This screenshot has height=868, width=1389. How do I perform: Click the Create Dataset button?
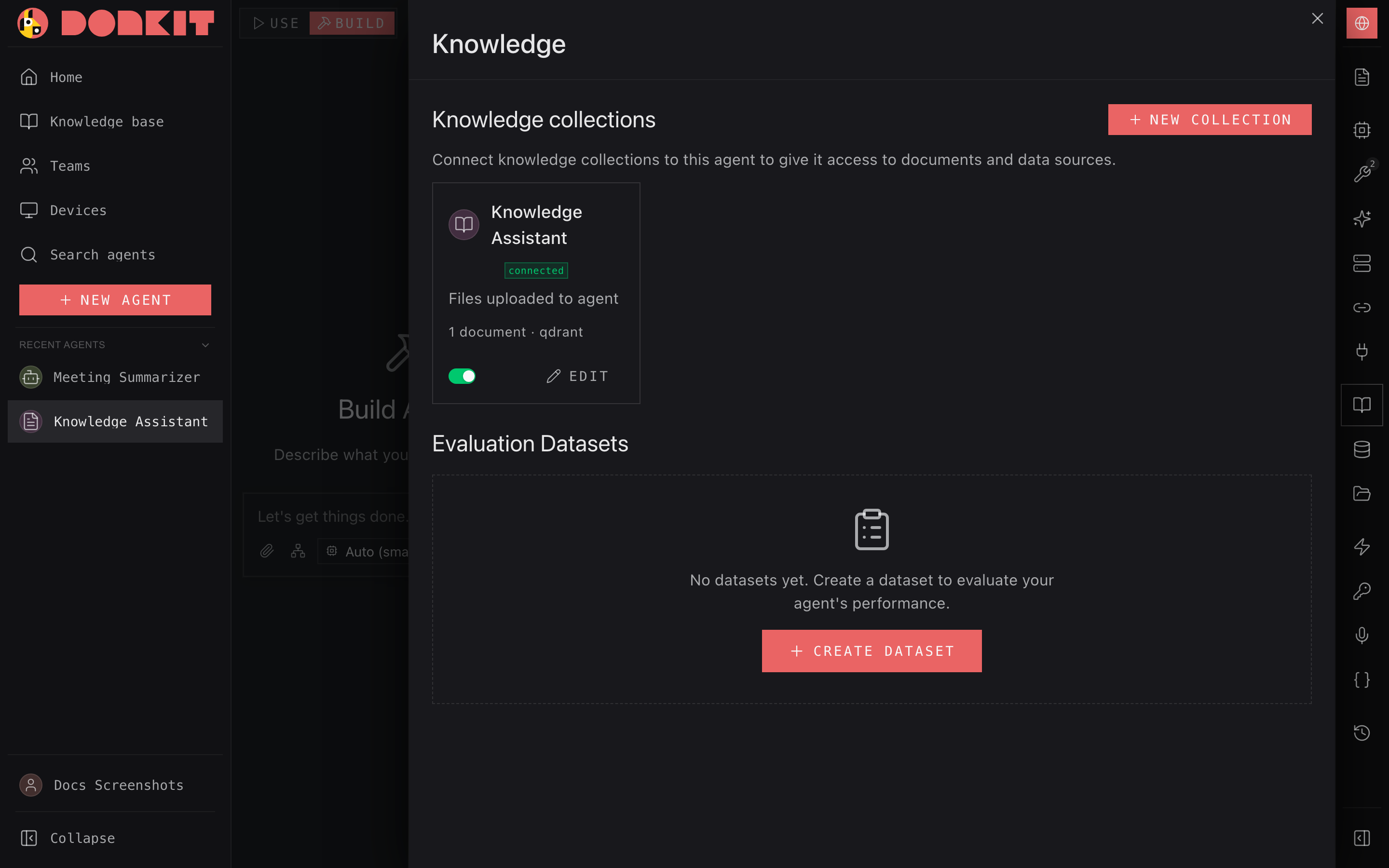(x=872, y=651)
